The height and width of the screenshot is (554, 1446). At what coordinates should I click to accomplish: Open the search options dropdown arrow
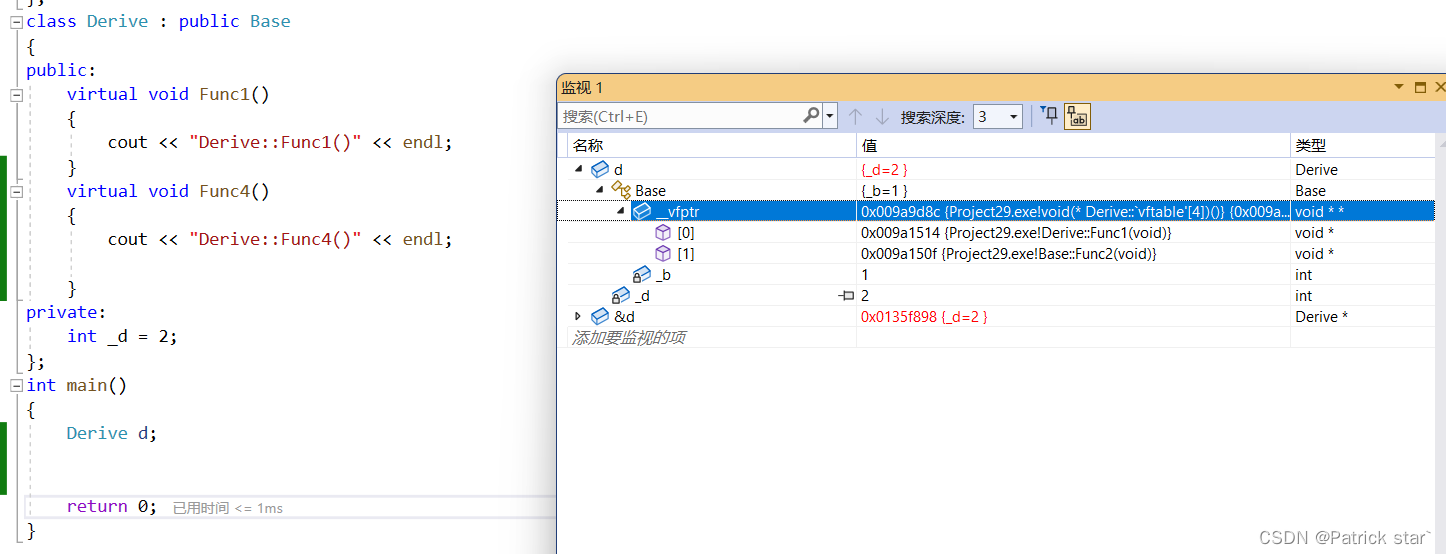coord(830,116)
